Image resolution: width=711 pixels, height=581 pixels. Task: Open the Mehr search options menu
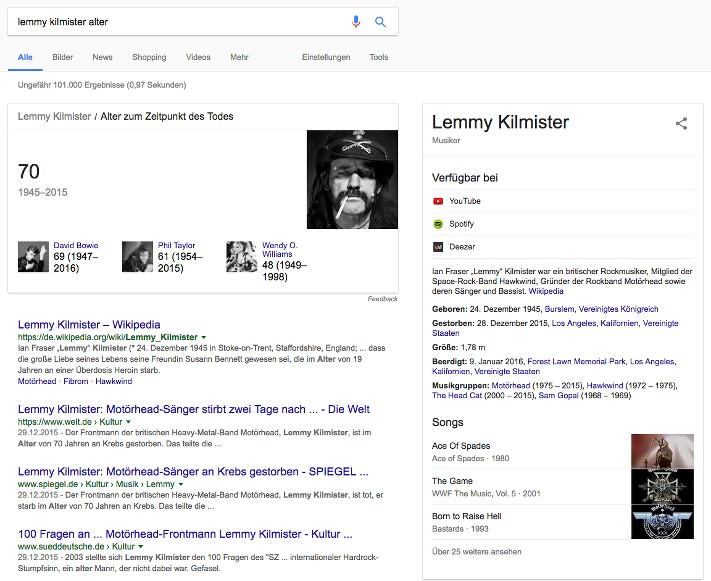(x=239, y=57)
